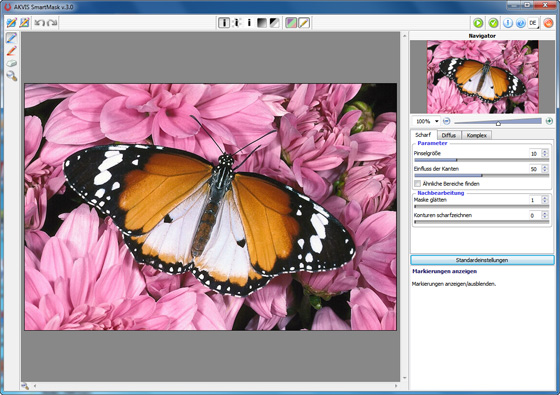Click the save strokes icon with orange pencil
Screen dimensions: 560x395
click(24, 23)
